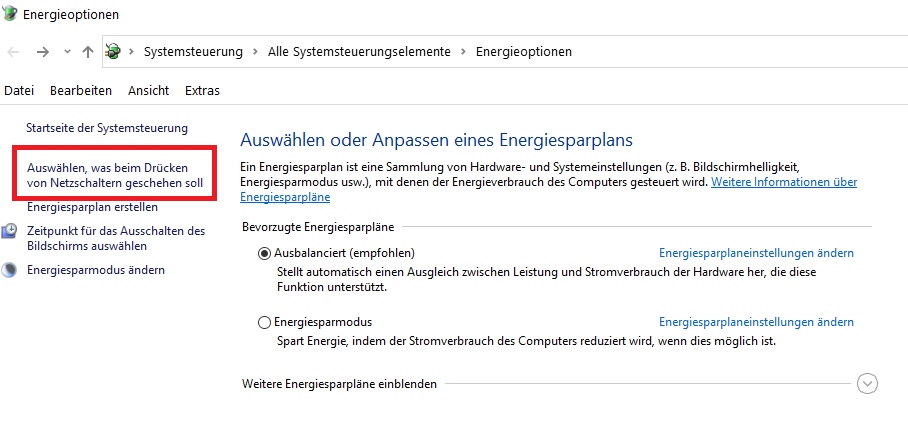This screenshot has width=908, height=425.
Task: Click Alle Systemsteuerungselemente in the address bar
Action: (x=359, y=51)
